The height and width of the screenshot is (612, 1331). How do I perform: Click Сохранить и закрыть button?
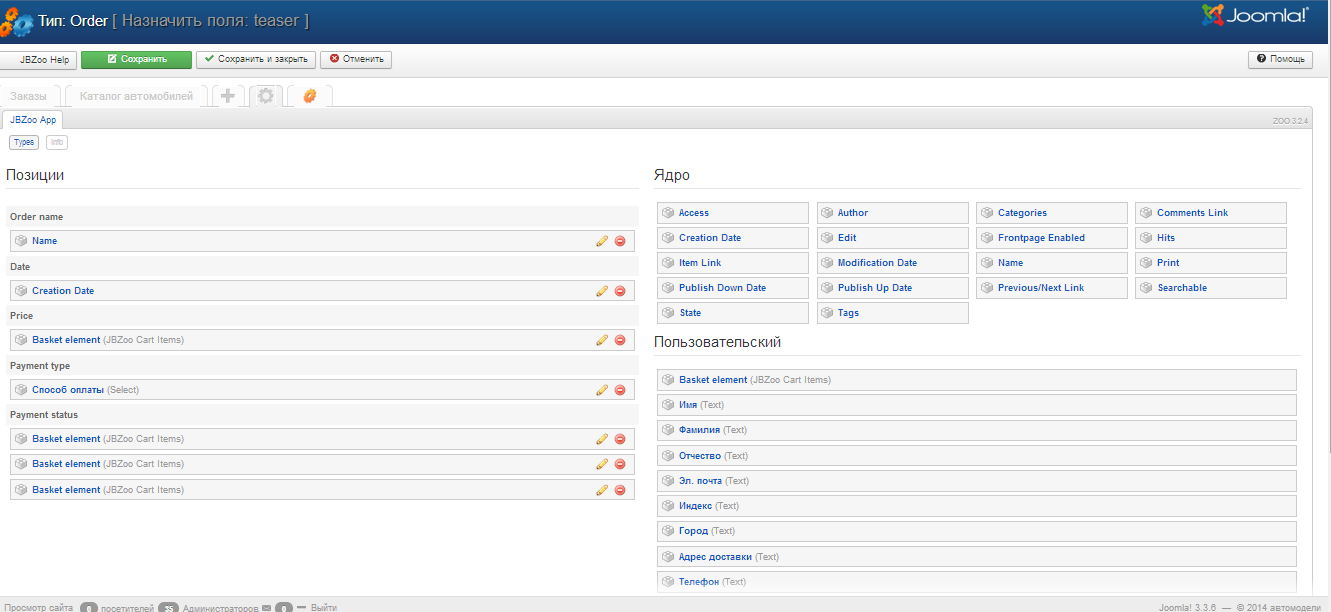[x=256, y=60]
